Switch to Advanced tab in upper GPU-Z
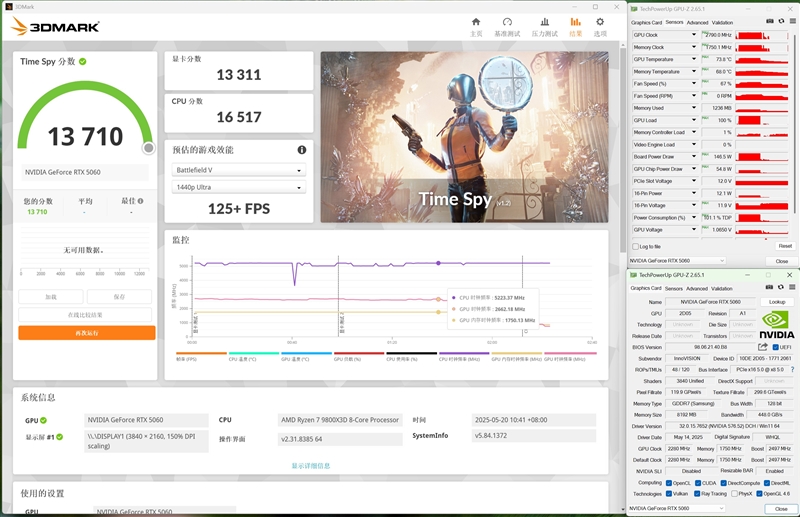This screenshot has height=517, width=800. [x=697, y=22]
